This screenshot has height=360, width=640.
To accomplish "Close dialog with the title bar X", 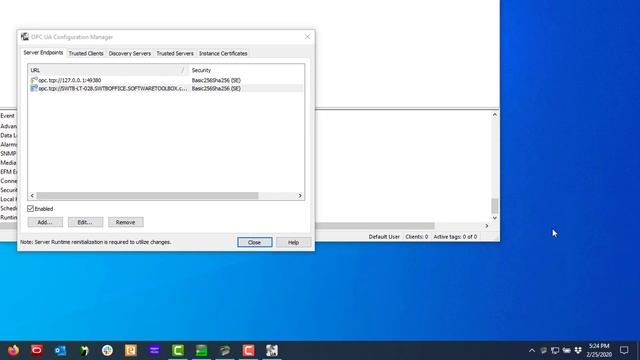I will [x=307, y=37].
